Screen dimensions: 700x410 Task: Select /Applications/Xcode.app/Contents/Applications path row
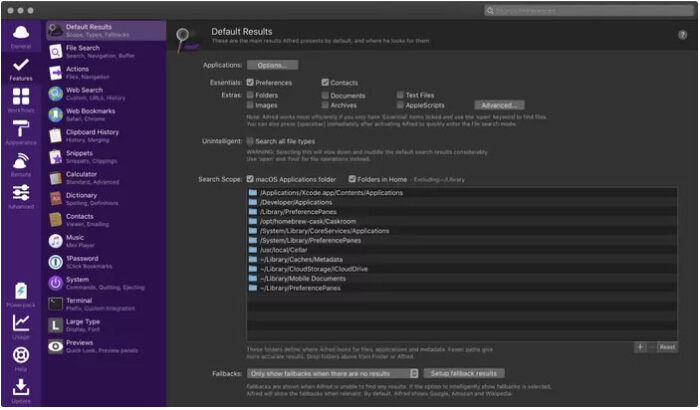462,192
